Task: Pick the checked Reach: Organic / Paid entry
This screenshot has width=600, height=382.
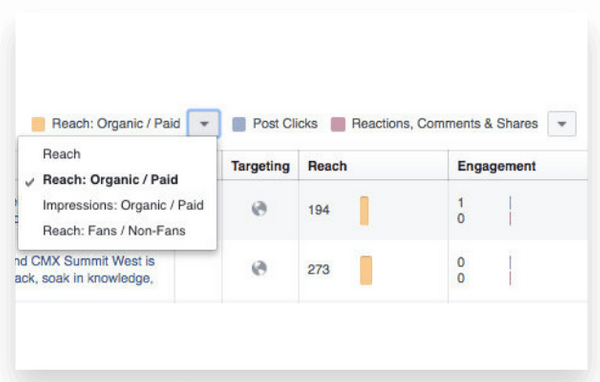Action: (110, 180)
